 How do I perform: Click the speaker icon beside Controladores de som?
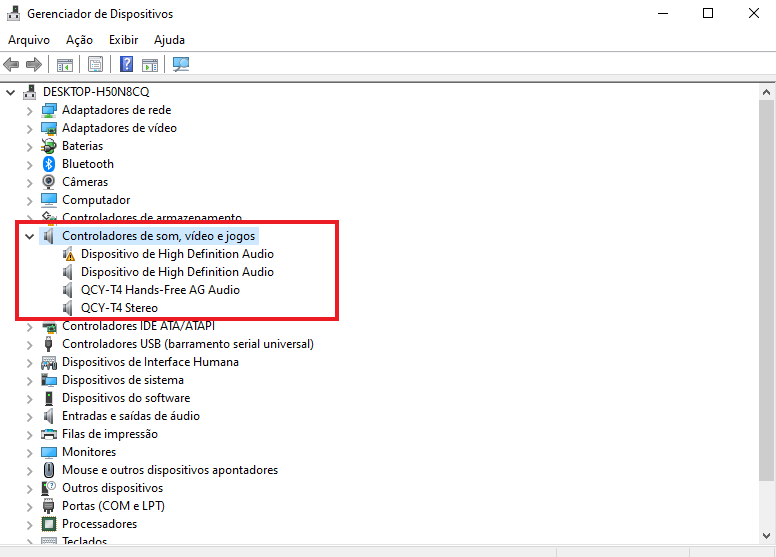[x=48, y=236]
